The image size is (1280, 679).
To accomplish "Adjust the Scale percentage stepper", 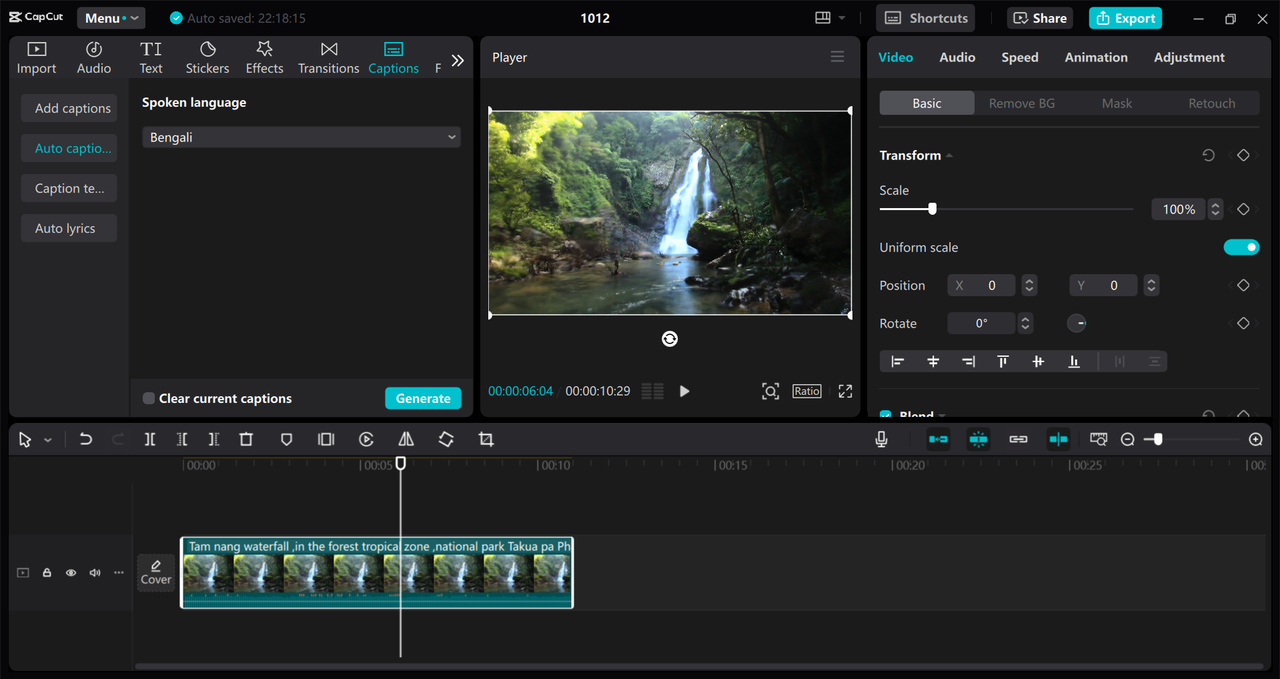I will [x=1215, y=209].
